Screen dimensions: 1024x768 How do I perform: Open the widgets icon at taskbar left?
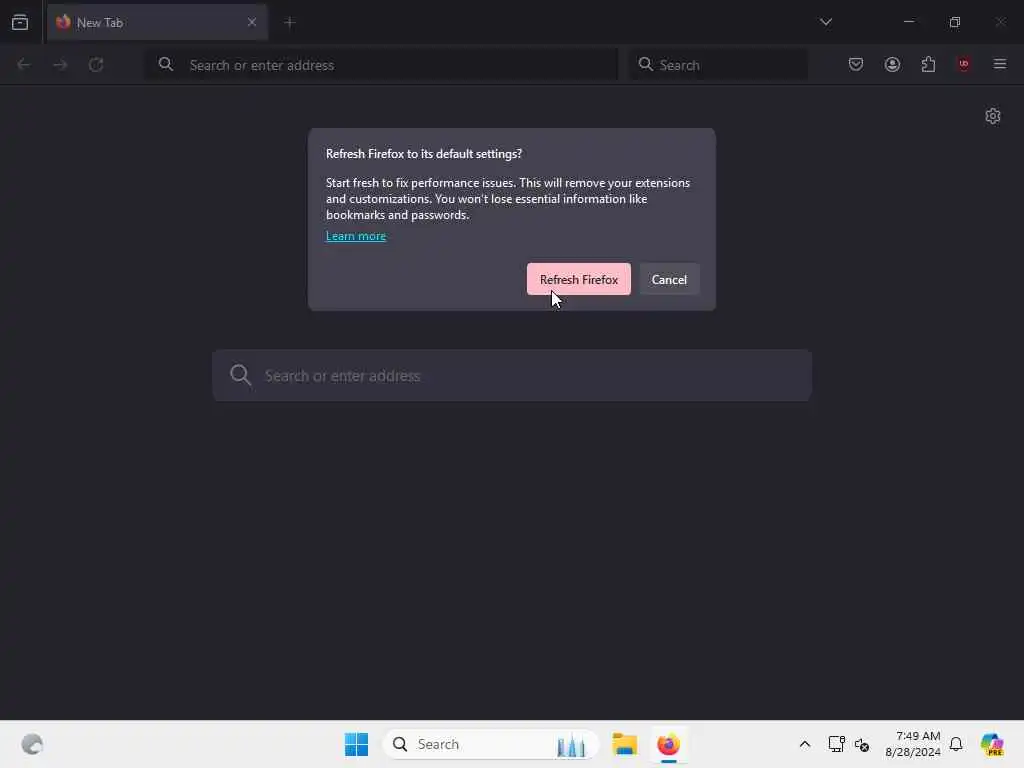32,744
